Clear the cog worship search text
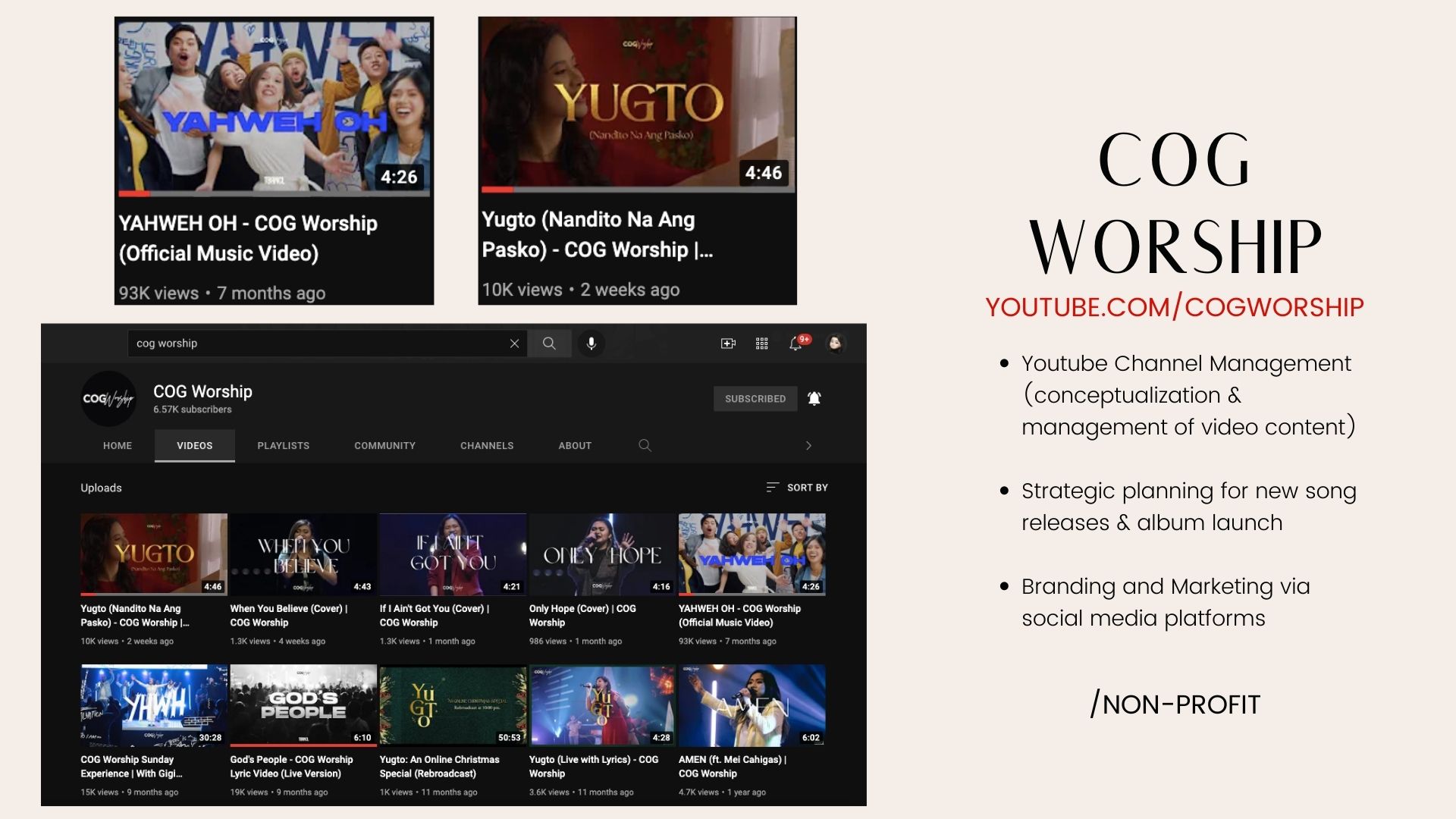This screenshot has width=1456, height=819. [514, 344]
